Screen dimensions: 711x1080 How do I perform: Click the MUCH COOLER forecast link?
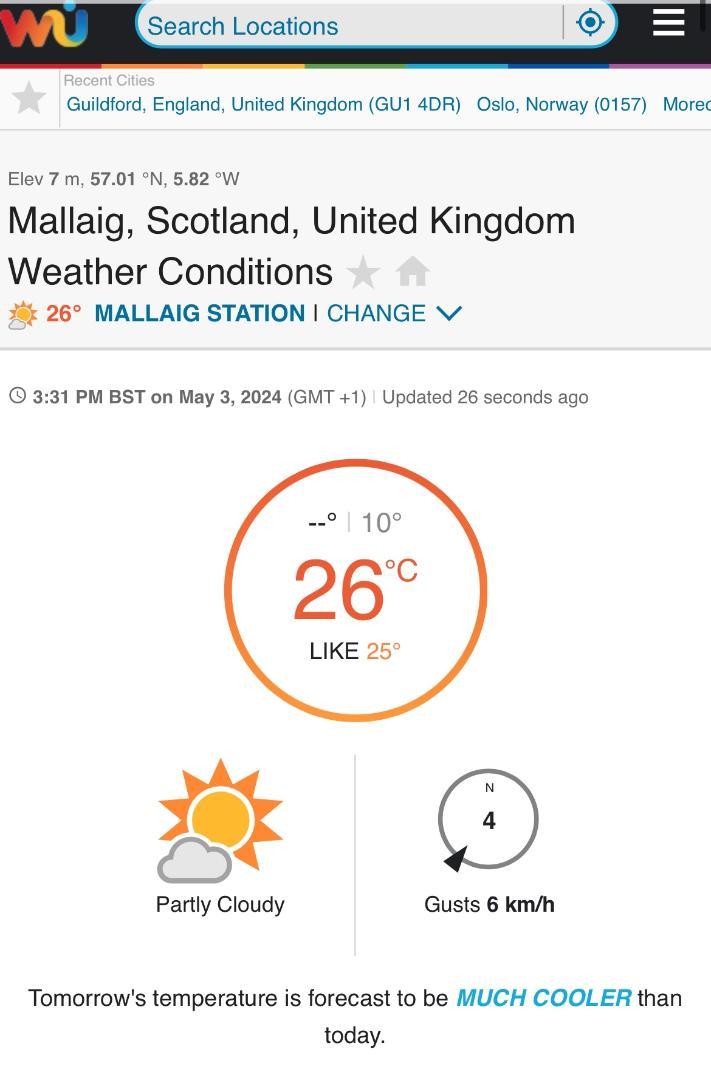(544, 998)
